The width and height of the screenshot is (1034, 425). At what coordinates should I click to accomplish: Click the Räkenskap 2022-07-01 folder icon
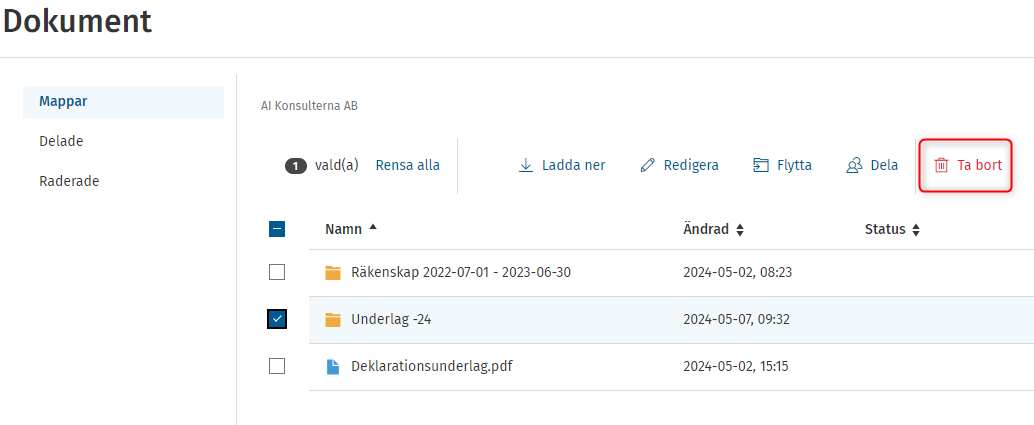[x=333, y=273]
